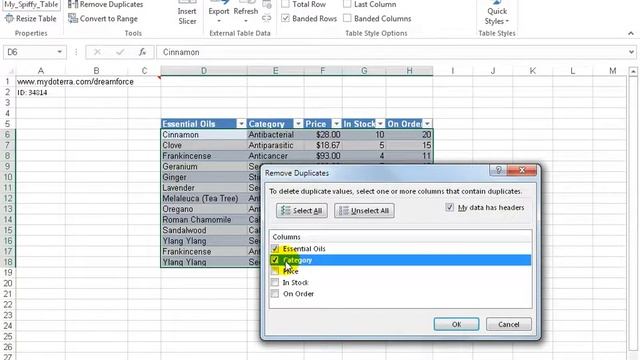Select column M header
This screenshot has height=360, width=640.
coord(612,71)
